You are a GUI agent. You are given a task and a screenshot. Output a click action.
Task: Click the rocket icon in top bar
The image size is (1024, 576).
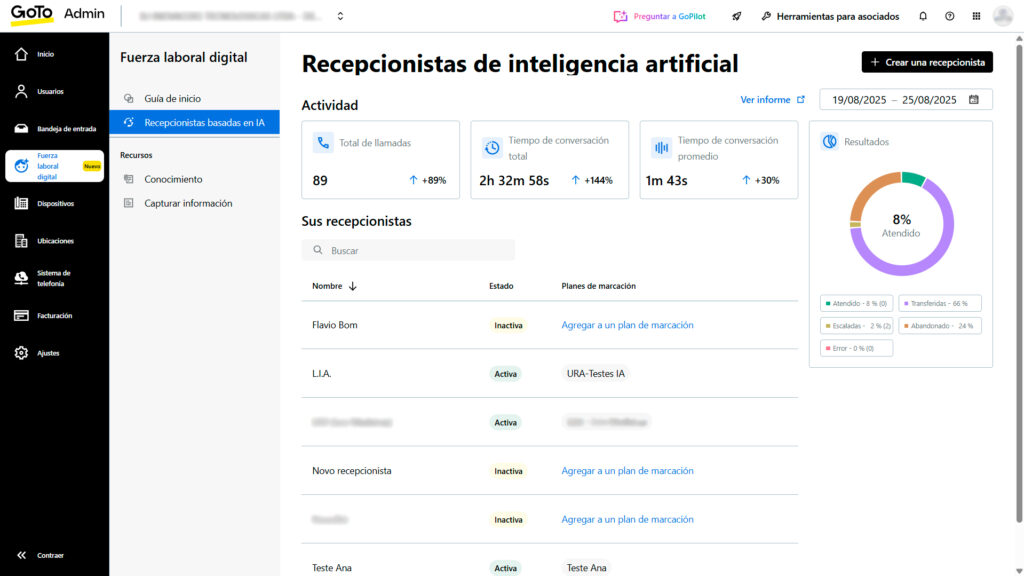(737, 16)
